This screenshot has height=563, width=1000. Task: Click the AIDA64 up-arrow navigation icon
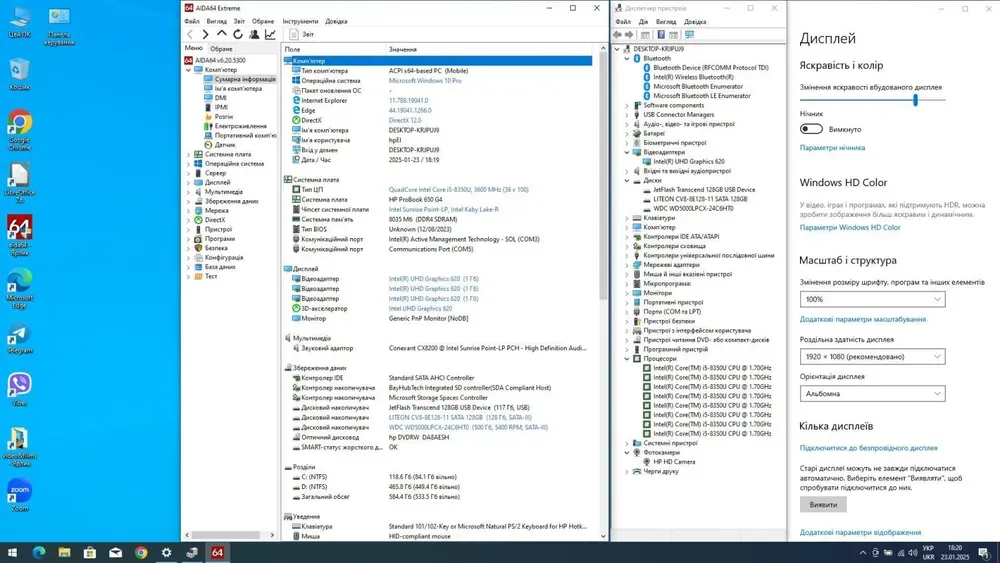(222, 34)
